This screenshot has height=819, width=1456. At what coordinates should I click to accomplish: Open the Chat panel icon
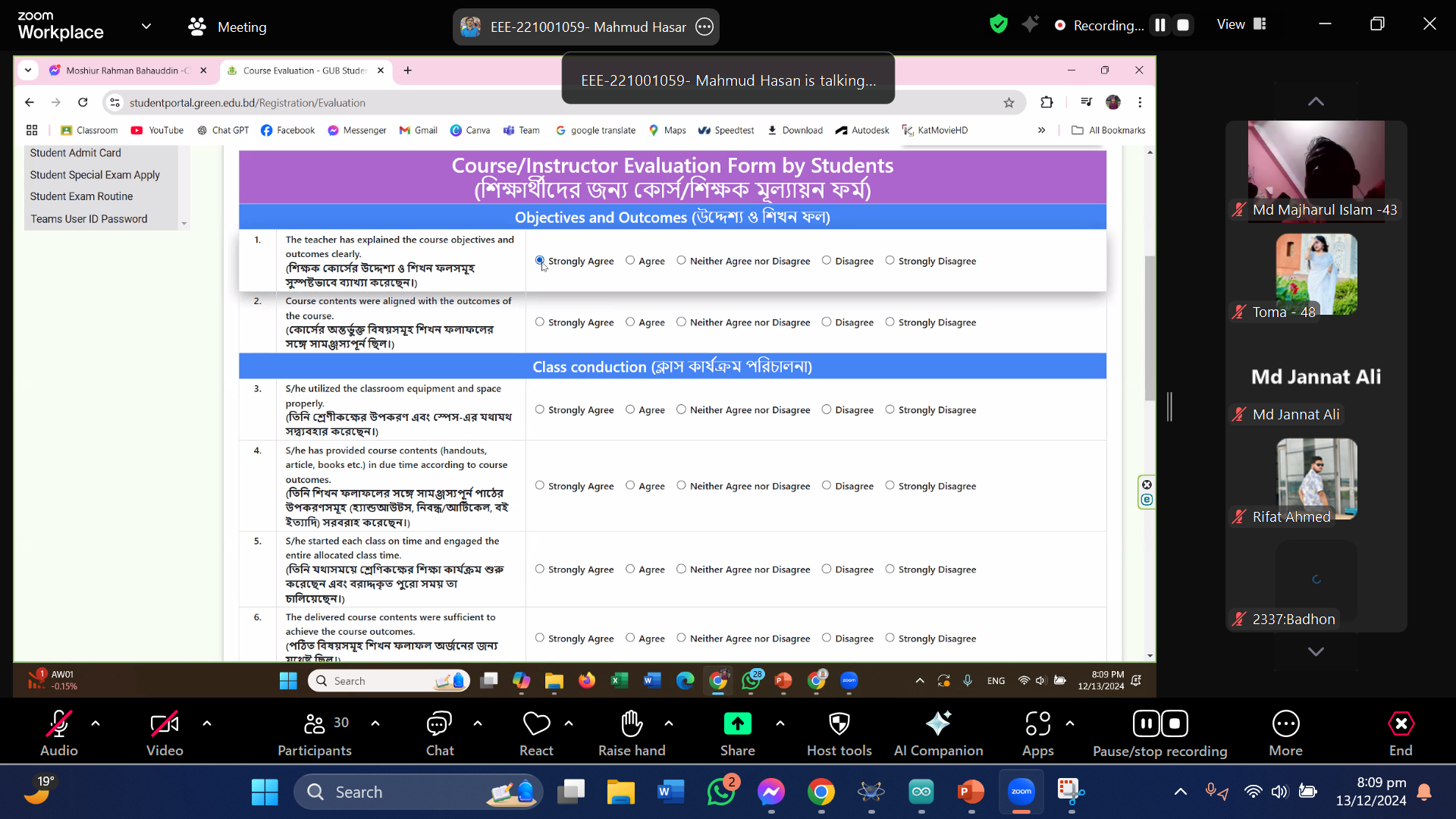point(439,725)
